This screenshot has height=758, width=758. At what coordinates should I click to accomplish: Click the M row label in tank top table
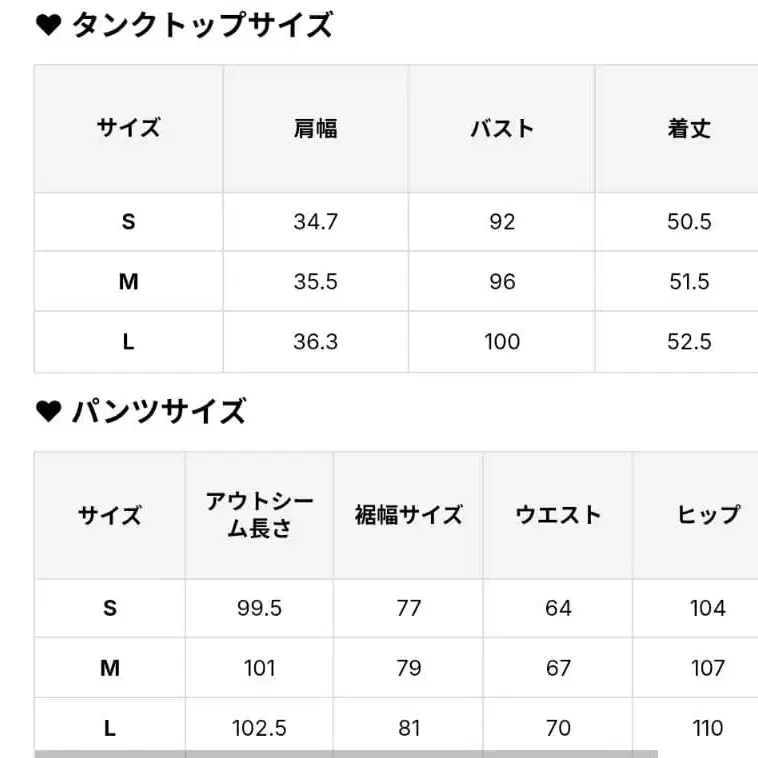click(x=128, y=282)
